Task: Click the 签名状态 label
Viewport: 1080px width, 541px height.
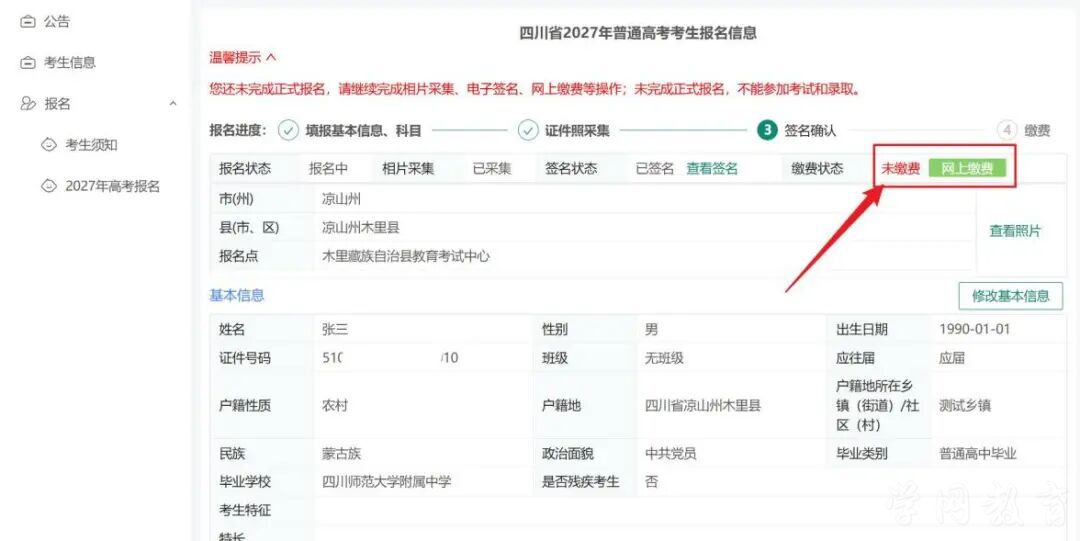Action: click(571, 169)
